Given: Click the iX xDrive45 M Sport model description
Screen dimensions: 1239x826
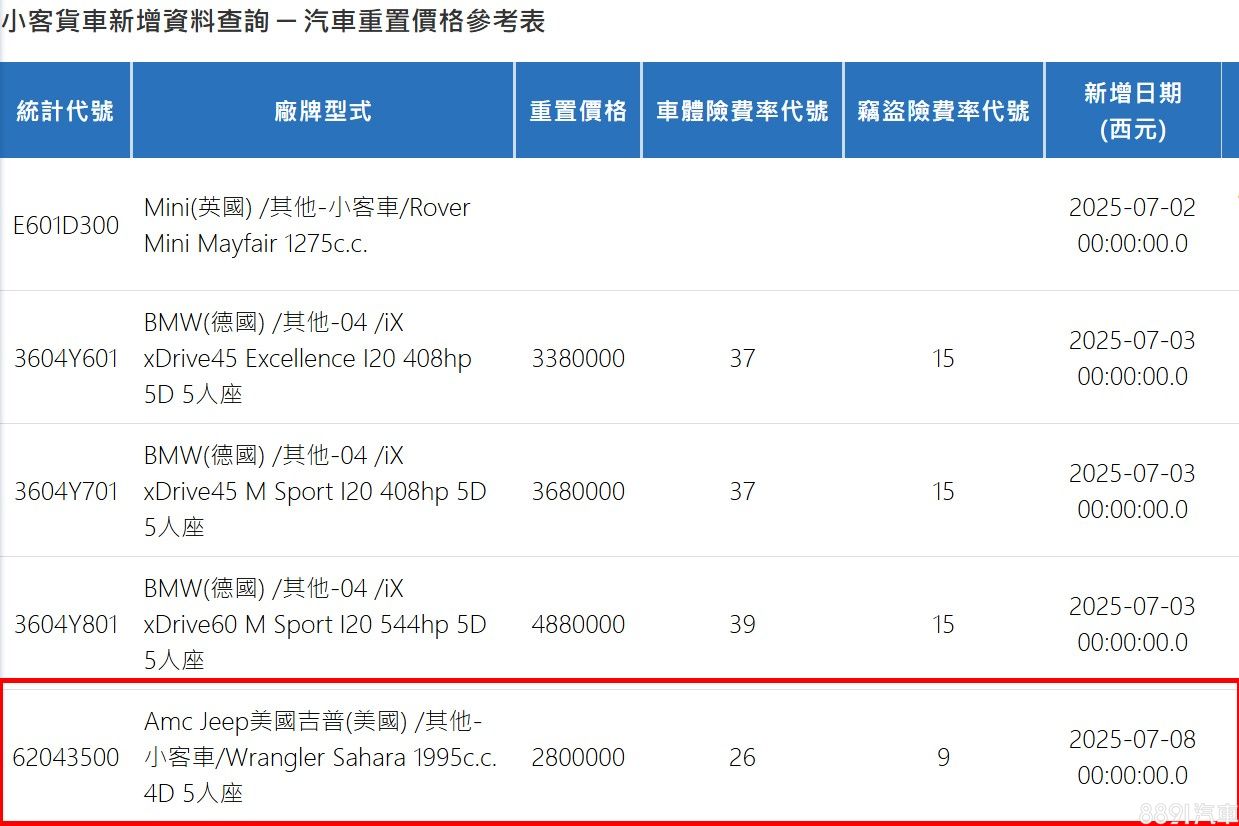Looking at the screenshot, I should pos(314,491).
